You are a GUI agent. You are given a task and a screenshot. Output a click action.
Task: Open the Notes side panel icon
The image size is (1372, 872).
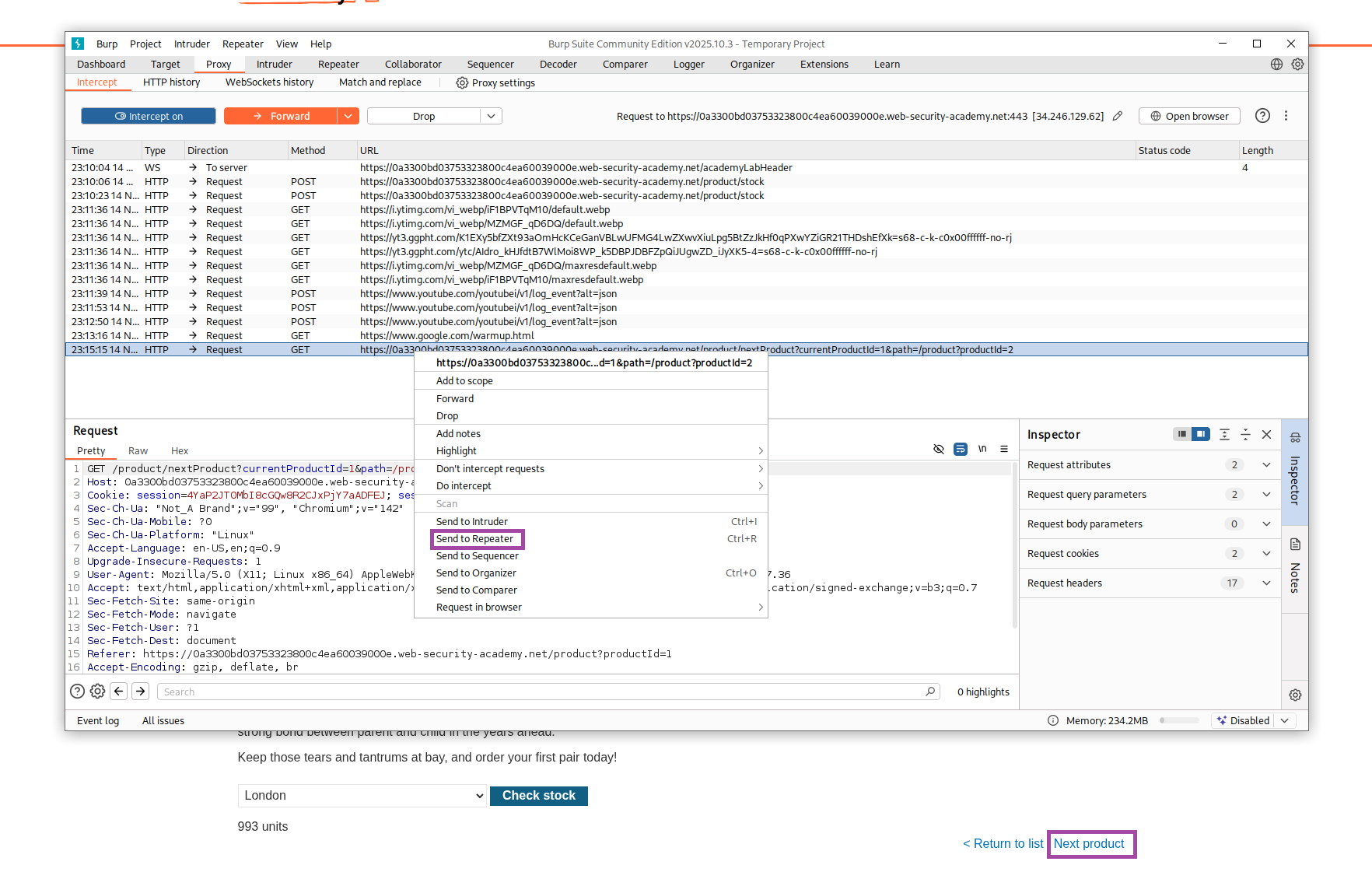(x=1295, y=545)
